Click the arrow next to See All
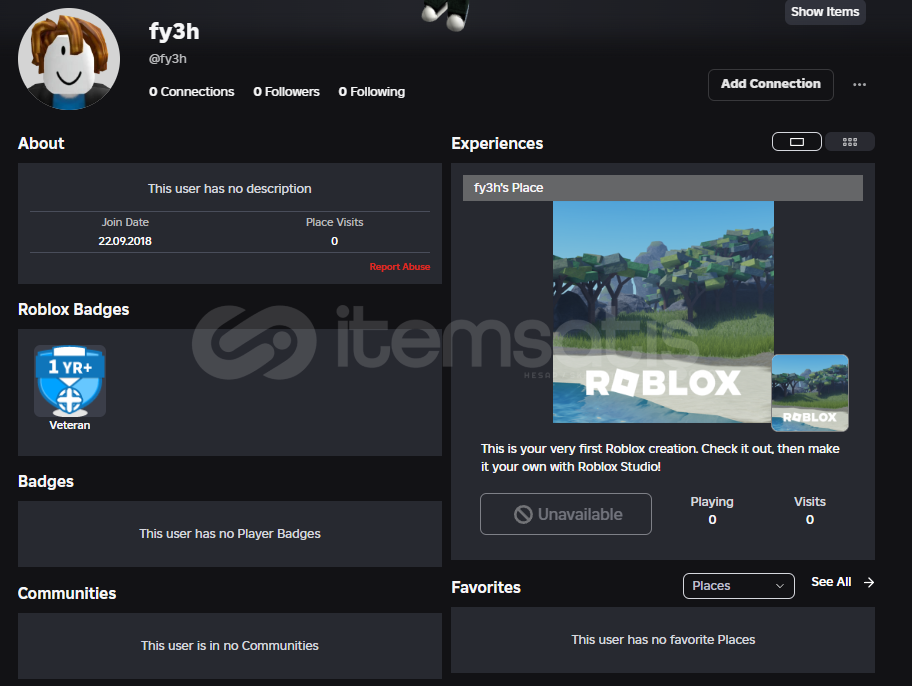The width and height of the screenshot is (912, 686). 869,582
